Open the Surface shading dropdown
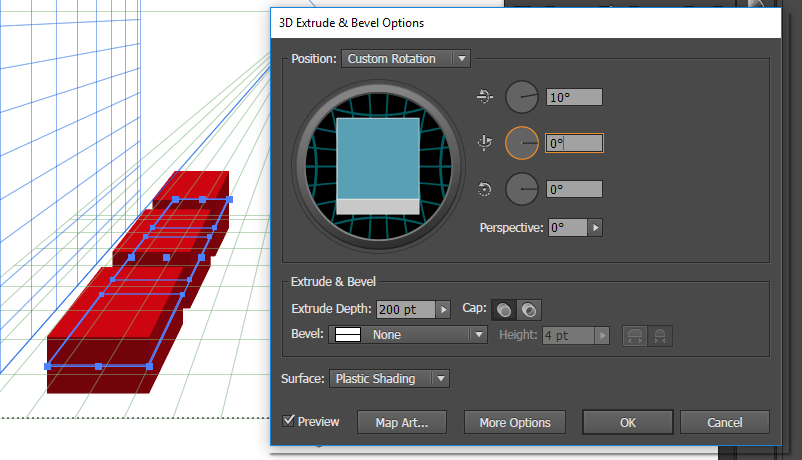This screenshot has height=460, width=802. (x=389, y=379)
